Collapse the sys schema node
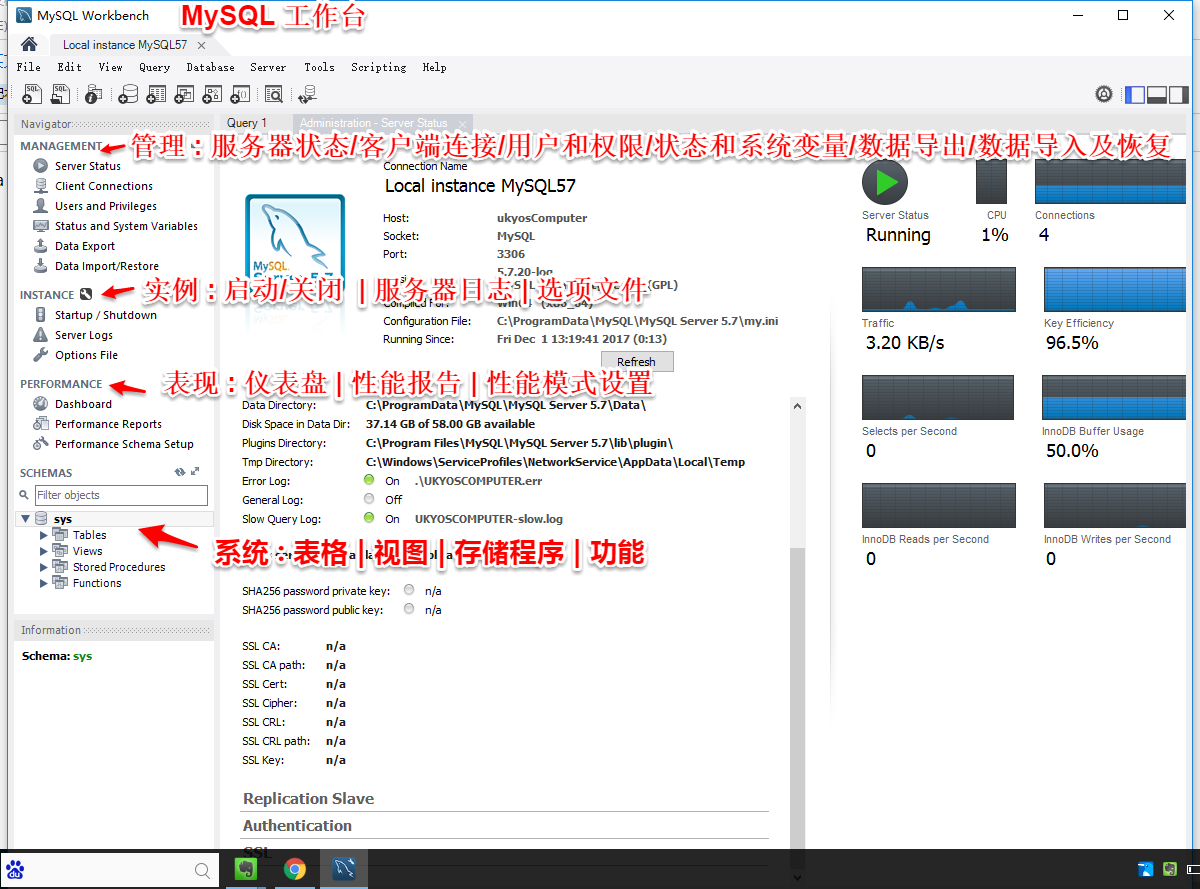The image size is (1200, 889). tap(25, 519)
